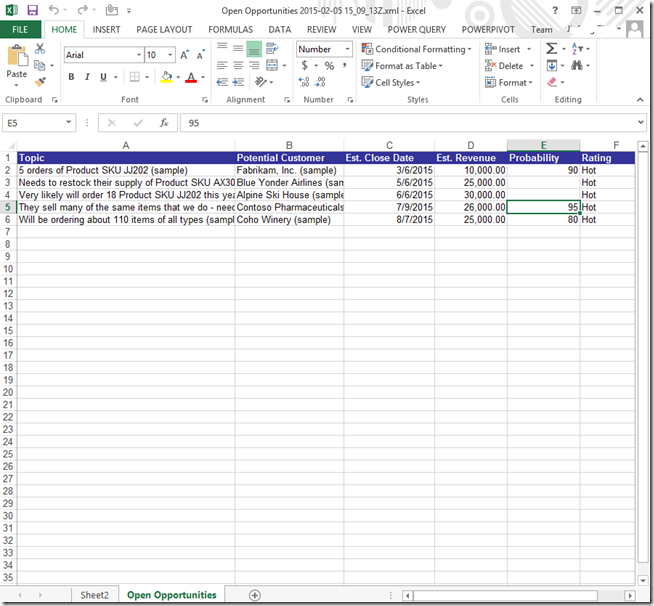Toggle Wrap Text
The image size is (654, 606).
(272, 49)
